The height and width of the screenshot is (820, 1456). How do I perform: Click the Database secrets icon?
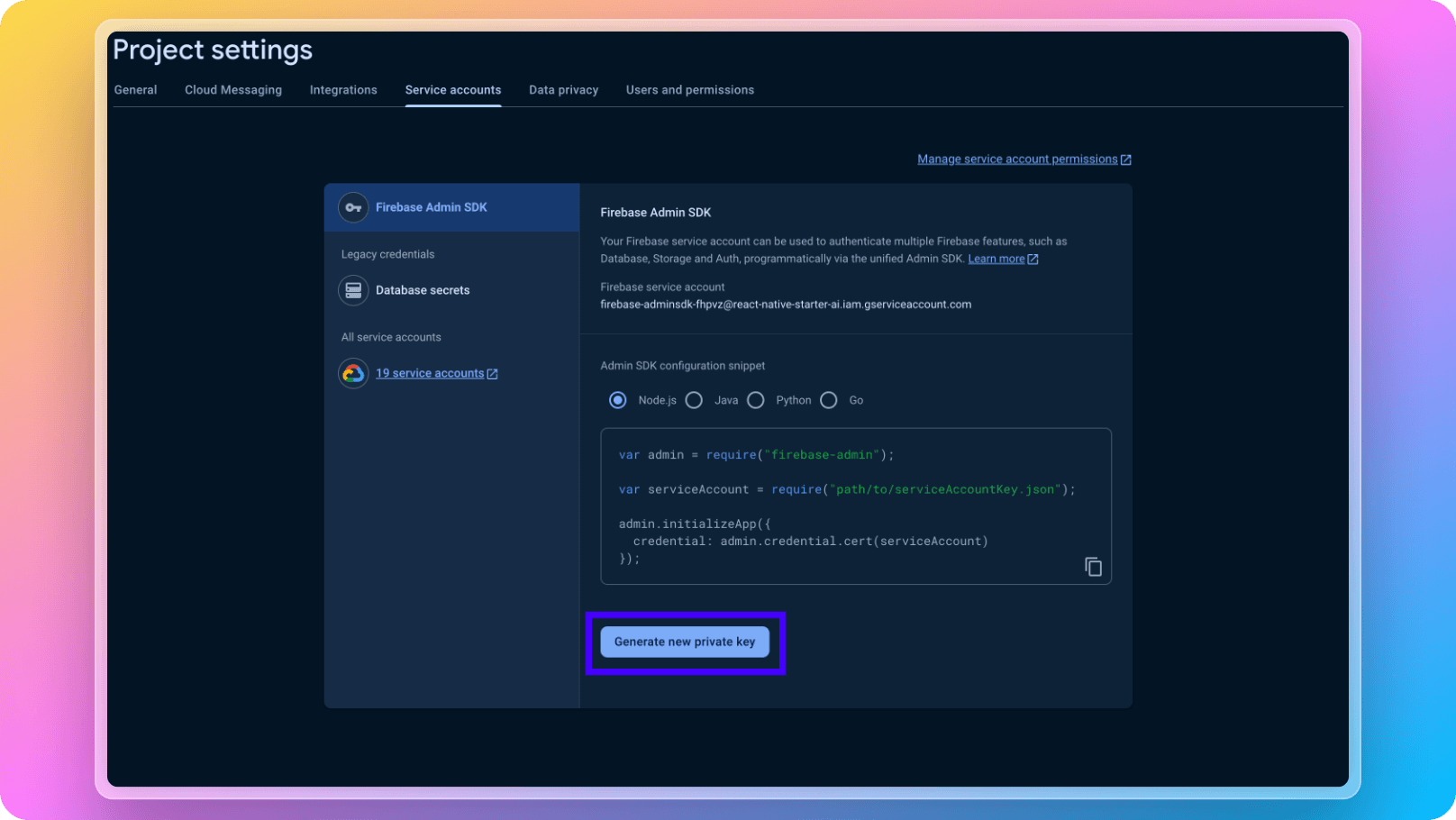point(353,290)
